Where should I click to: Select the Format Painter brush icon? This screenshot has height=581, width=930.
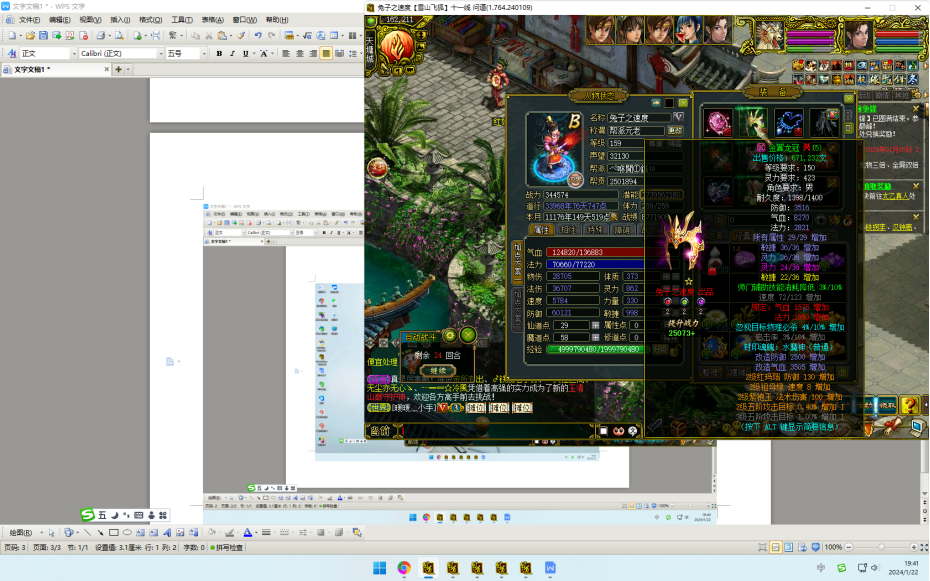click(241, 36)
